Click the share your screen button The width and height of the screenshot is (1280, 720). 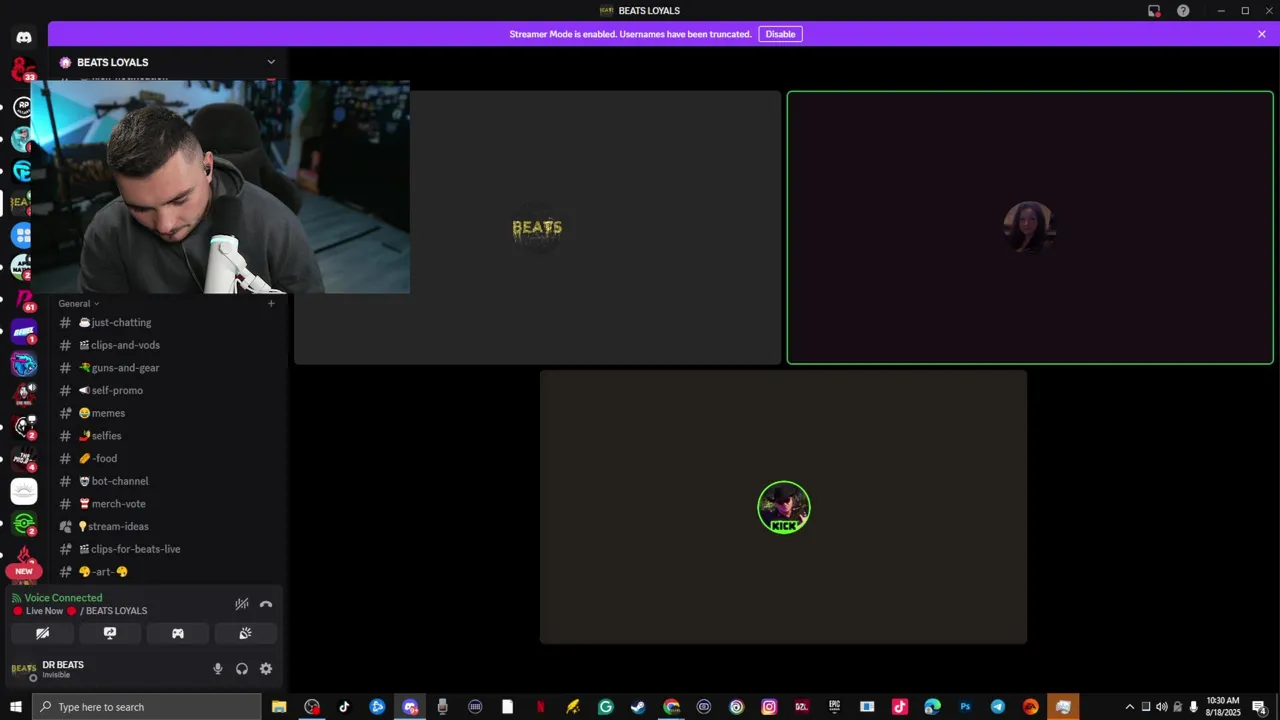click(x=110, y=633)
